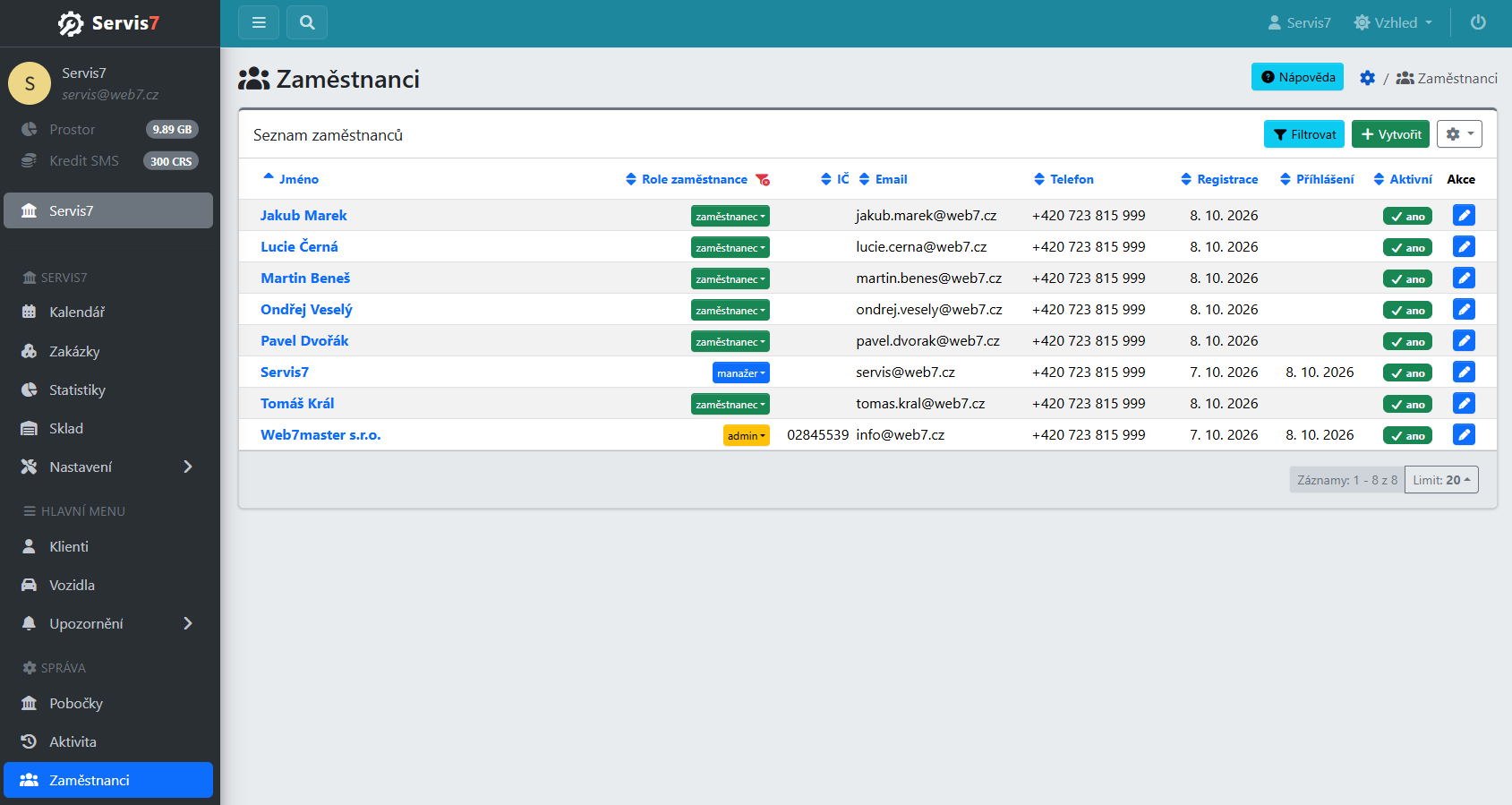The width and height of the screenshot is (1512, 805).
Task: Toggle active status 'ano' for Lucie Černá
Action: pos(1407,247)
